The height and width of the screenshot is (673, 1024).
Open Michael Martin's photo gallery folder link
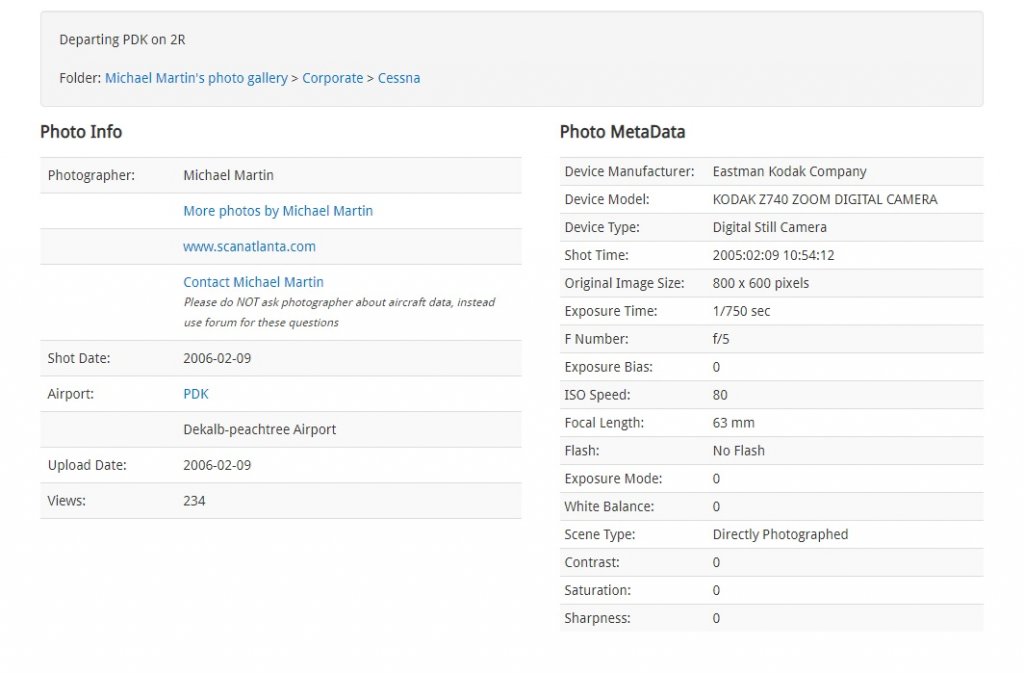click(196, 78)
